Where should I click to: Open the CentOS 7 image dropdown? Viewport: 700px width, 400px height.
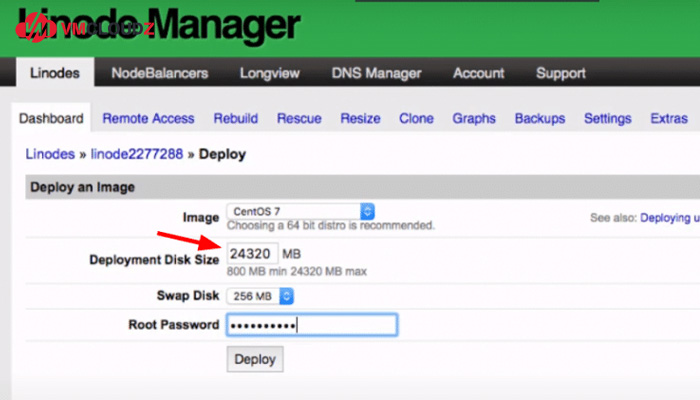300,211
